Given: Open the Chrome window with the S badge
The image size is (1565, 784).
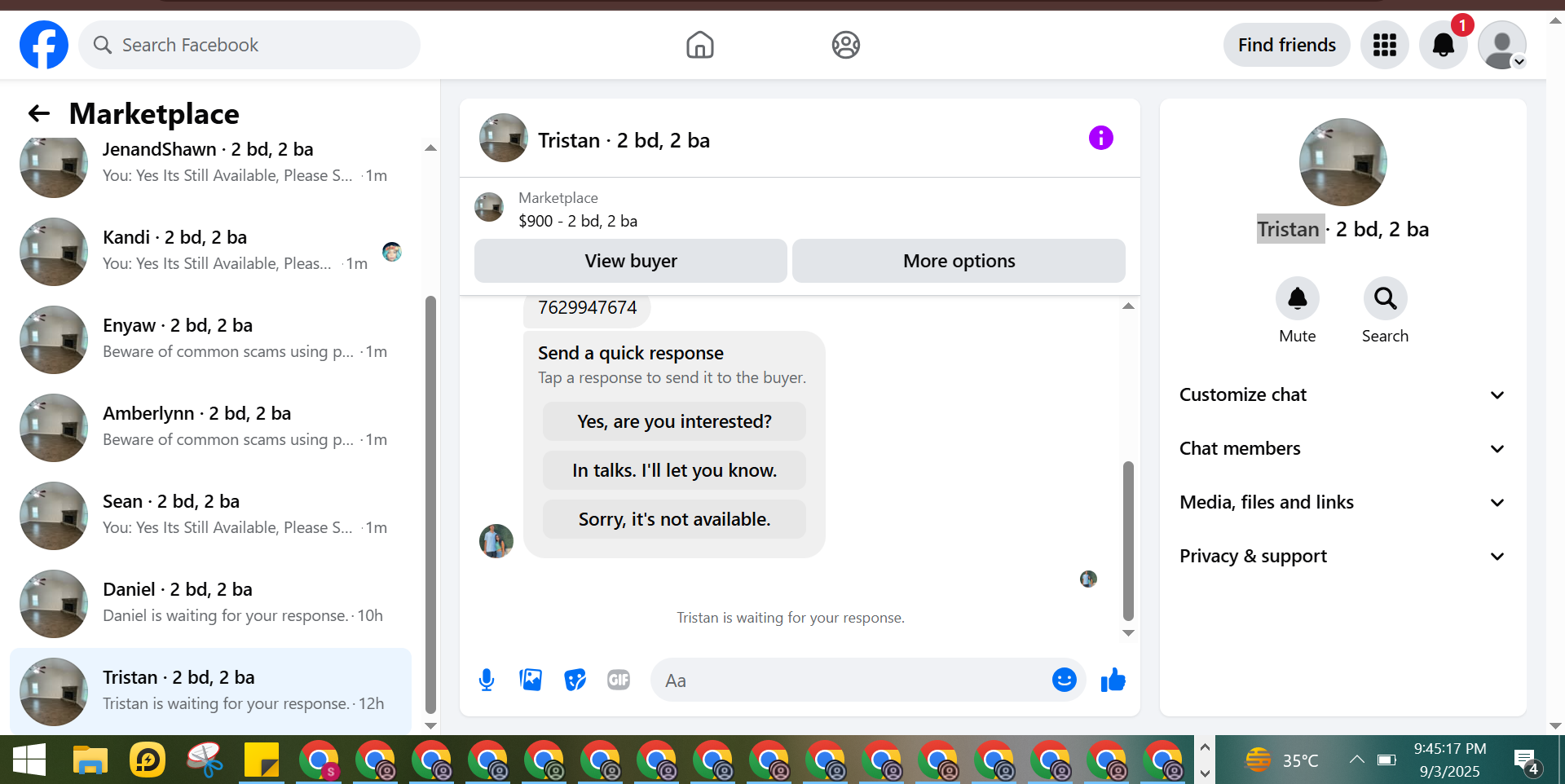Looking at the screenshot, I should coord(319,760).
